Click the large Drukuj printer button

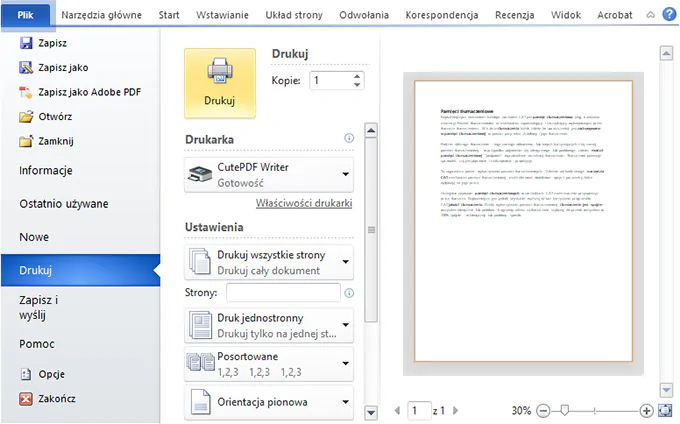pyautogui.click(x=220, y=83)
